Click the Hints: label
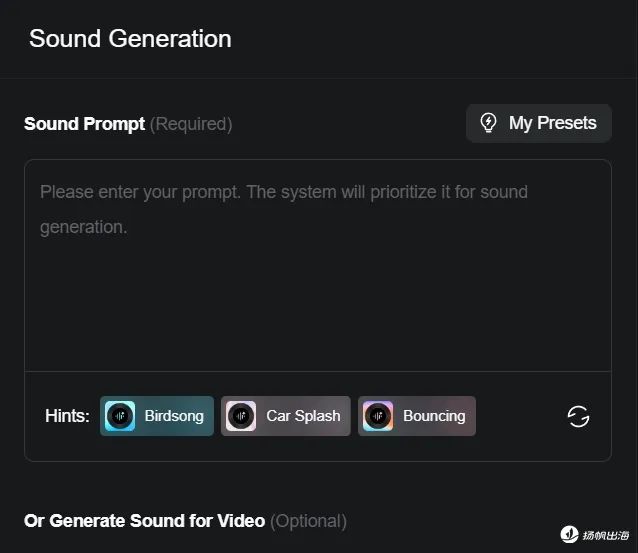 67,416
